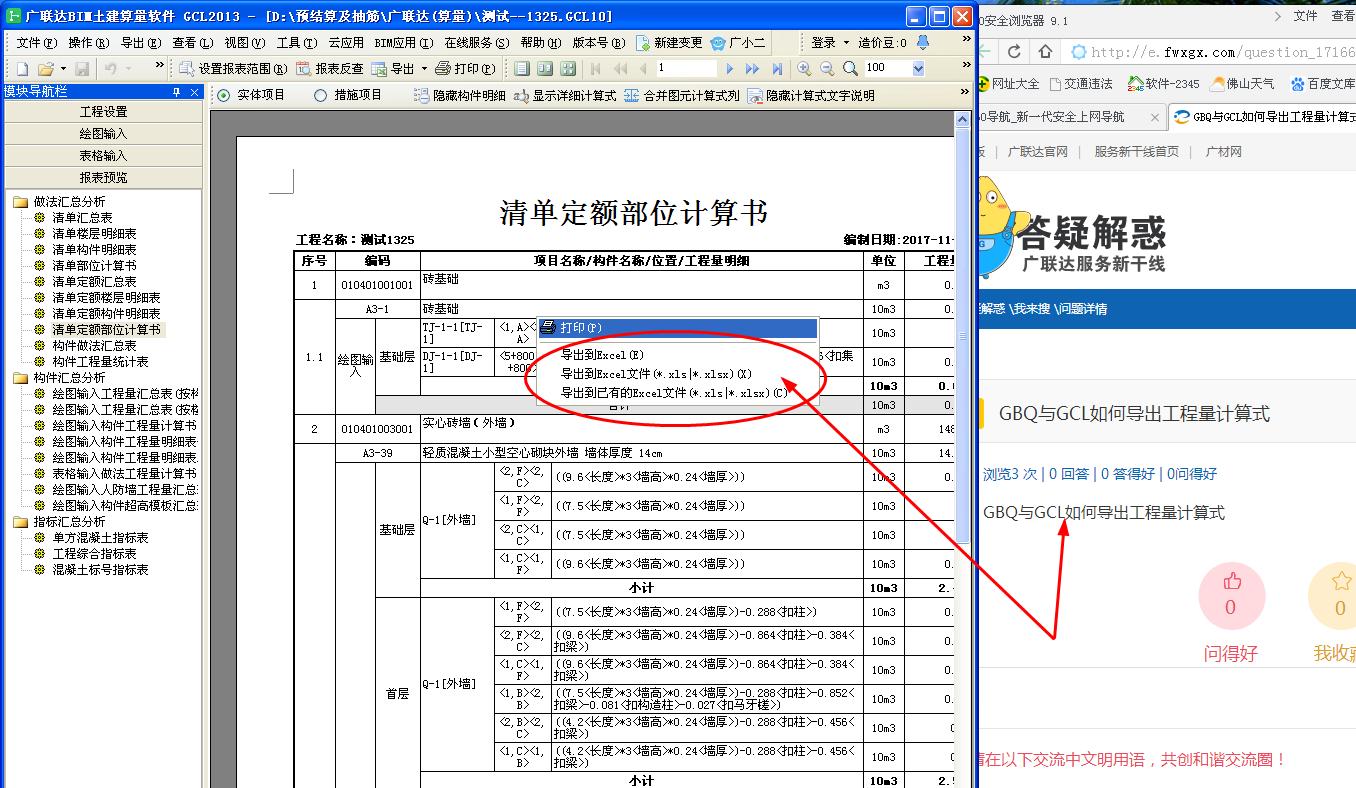This screenshot has height=788, width=1356.
Task: Toggle 合并图元计算式列 option
Action: click(x=682, y=95)
